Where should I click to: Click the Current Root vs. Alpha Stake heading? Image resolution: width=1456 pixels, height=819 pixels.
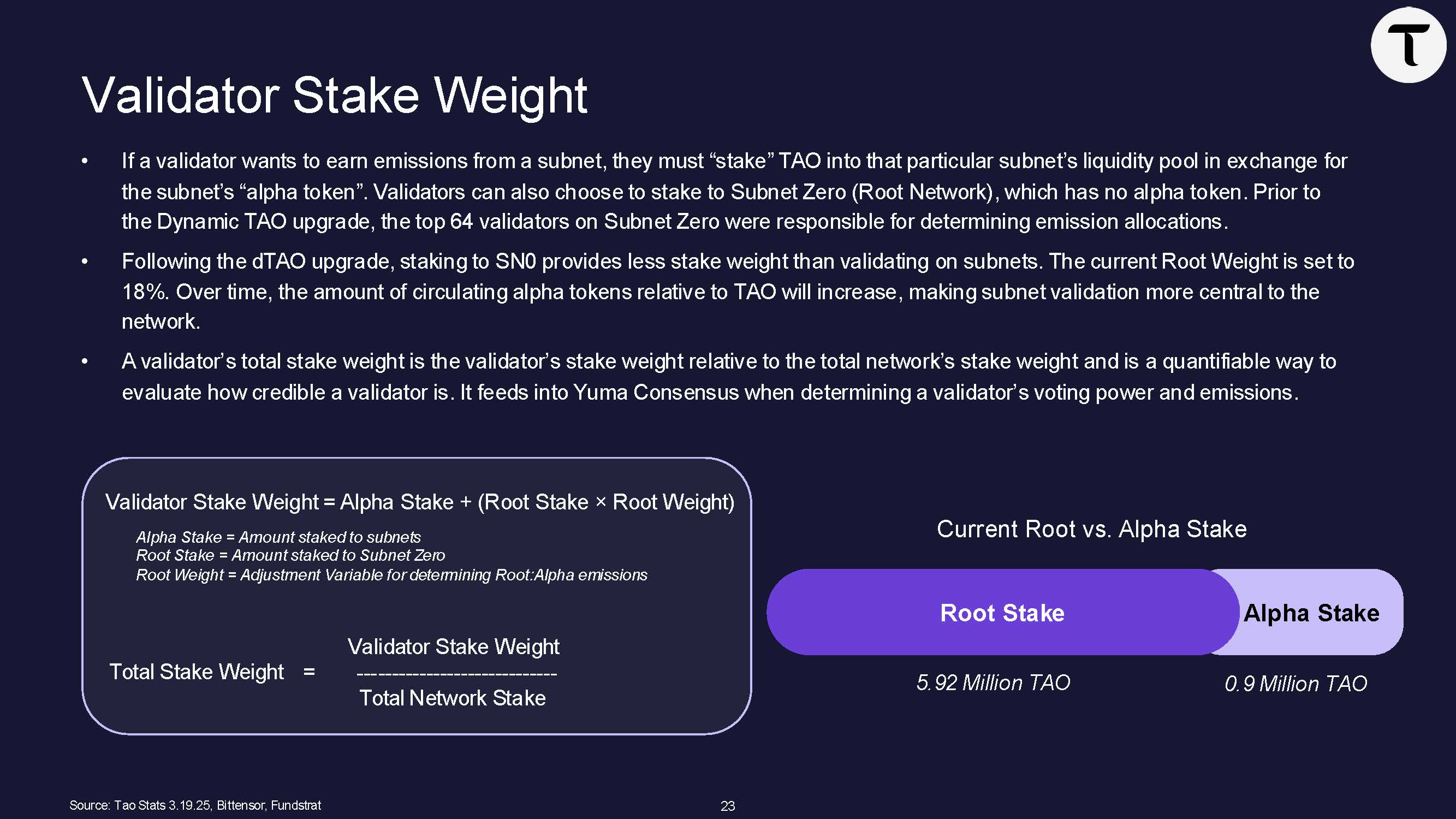(1091, 529)
